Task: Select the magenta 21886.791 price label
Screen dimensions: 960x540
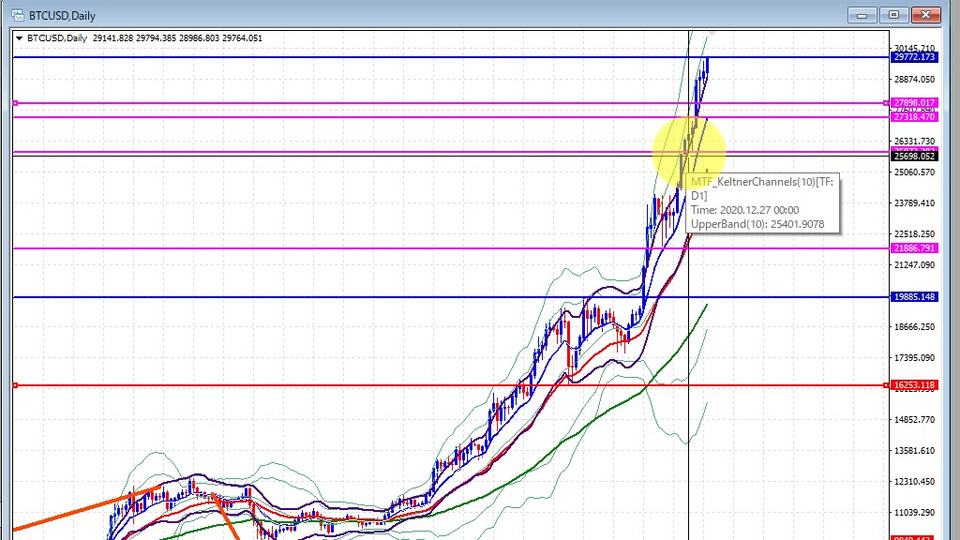Action: [914, 248]
